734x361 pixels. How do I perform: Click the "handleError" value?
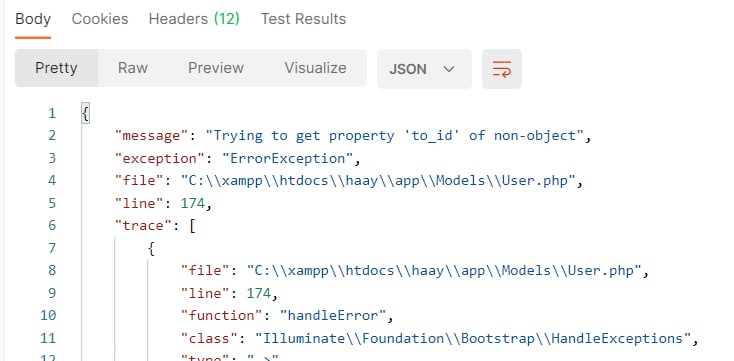[333, 316]
